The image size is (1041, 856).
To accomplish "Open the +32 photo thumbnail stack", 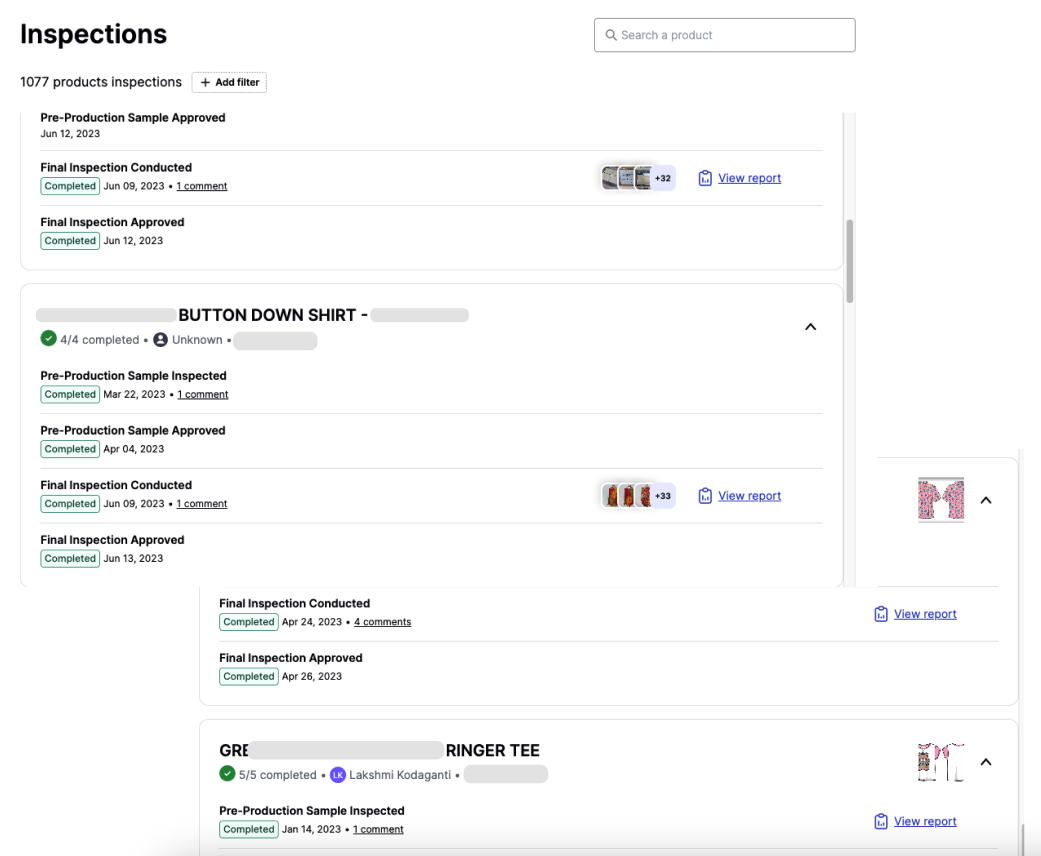I will point(638,178).
